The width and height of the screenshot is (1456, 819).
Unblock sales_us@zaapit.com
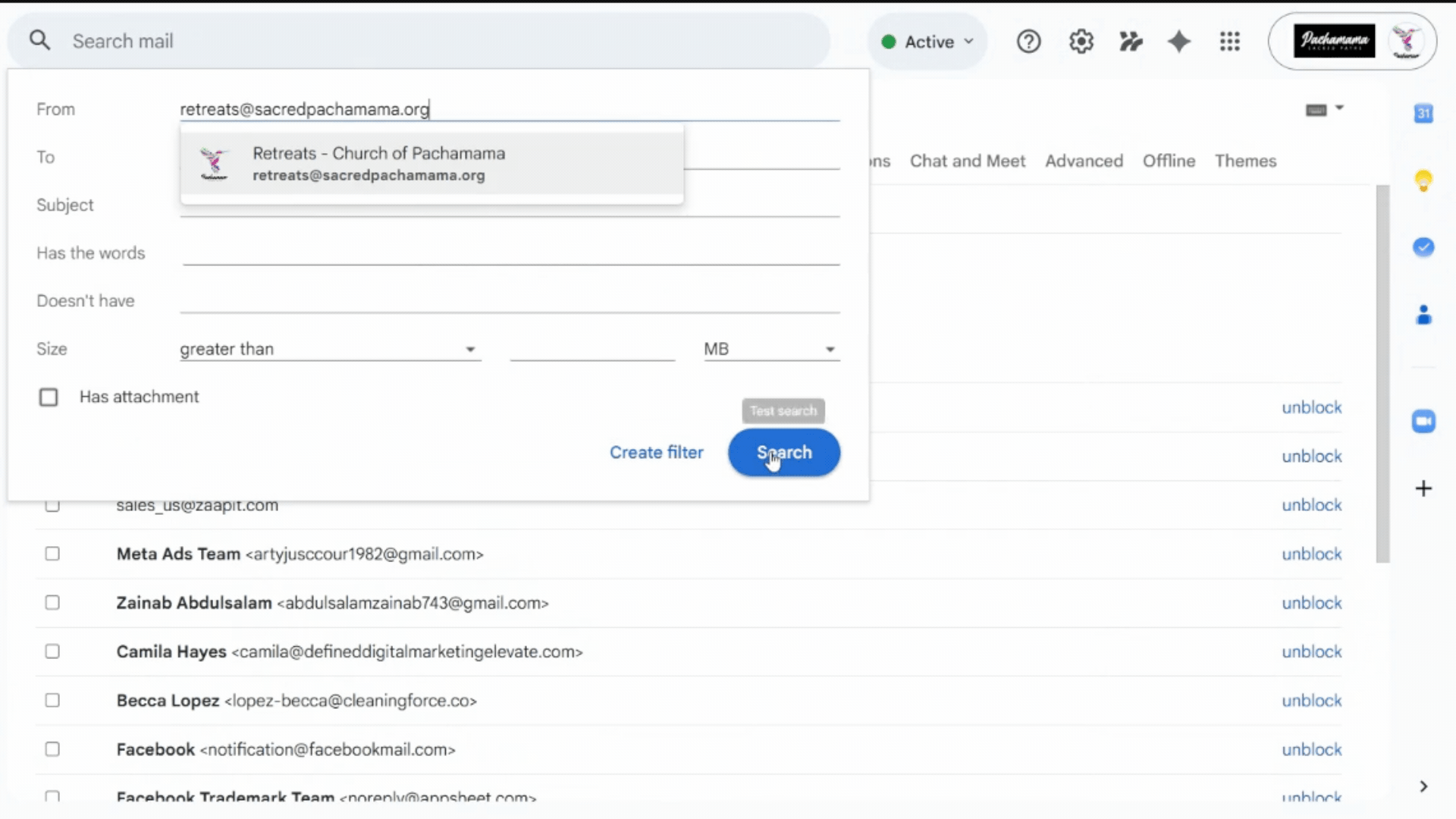(x=1311, y=505)
